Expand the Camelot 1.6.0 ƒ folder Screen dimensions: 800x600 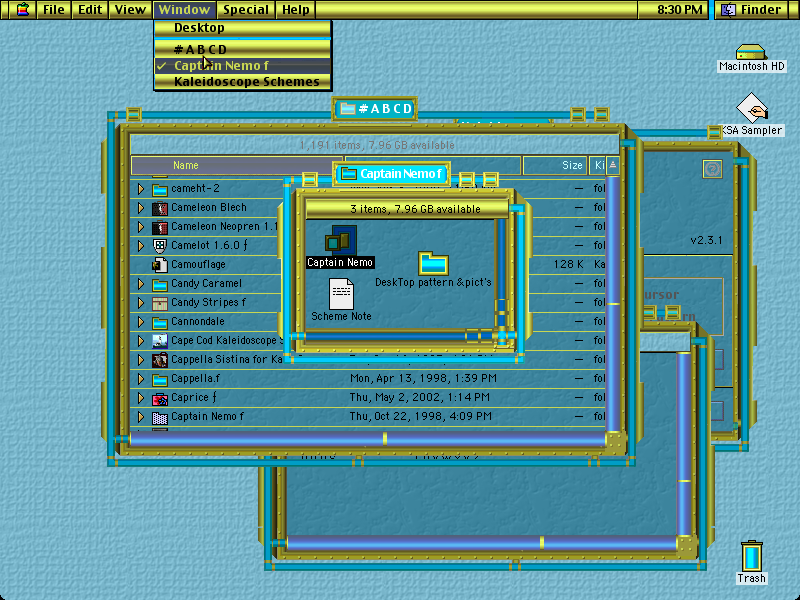tap(141, 245)
